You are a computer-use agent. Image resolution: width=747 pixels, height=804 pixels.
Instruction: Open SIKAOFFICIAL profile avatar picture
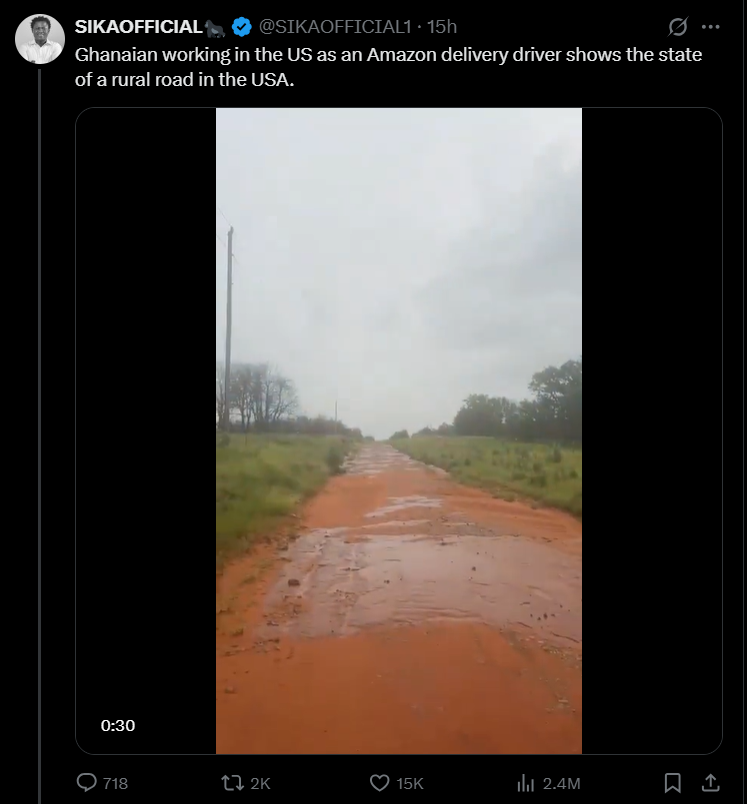(x=40, y=39)
